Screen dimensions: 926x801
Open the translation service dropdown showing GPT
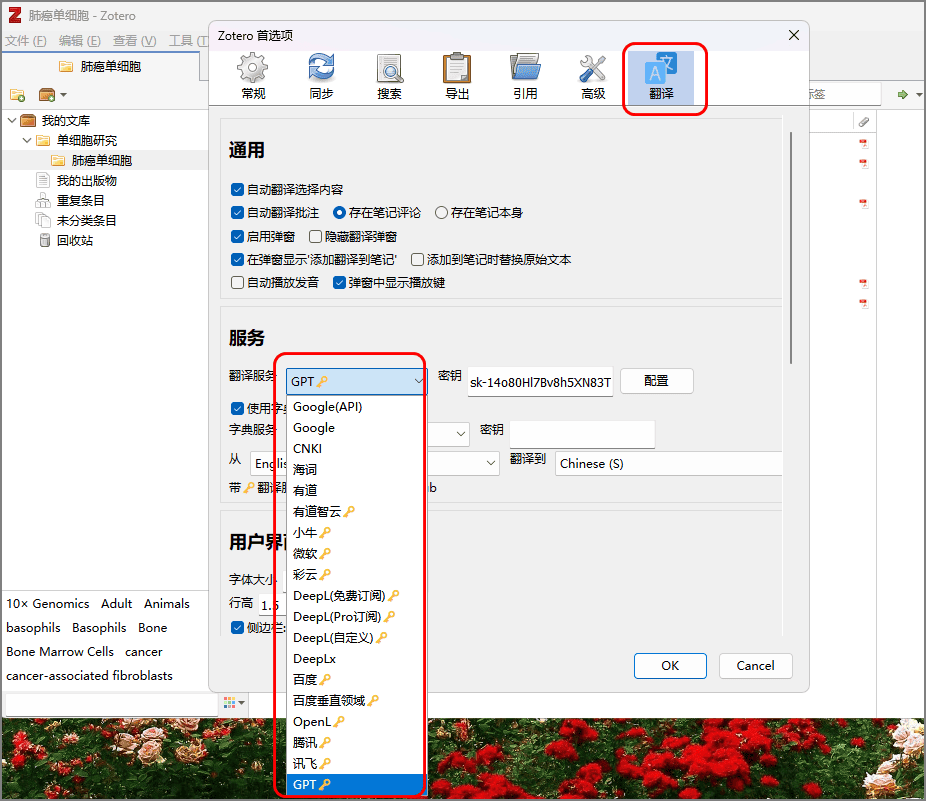pyautogui.click(x=355, y=381)
